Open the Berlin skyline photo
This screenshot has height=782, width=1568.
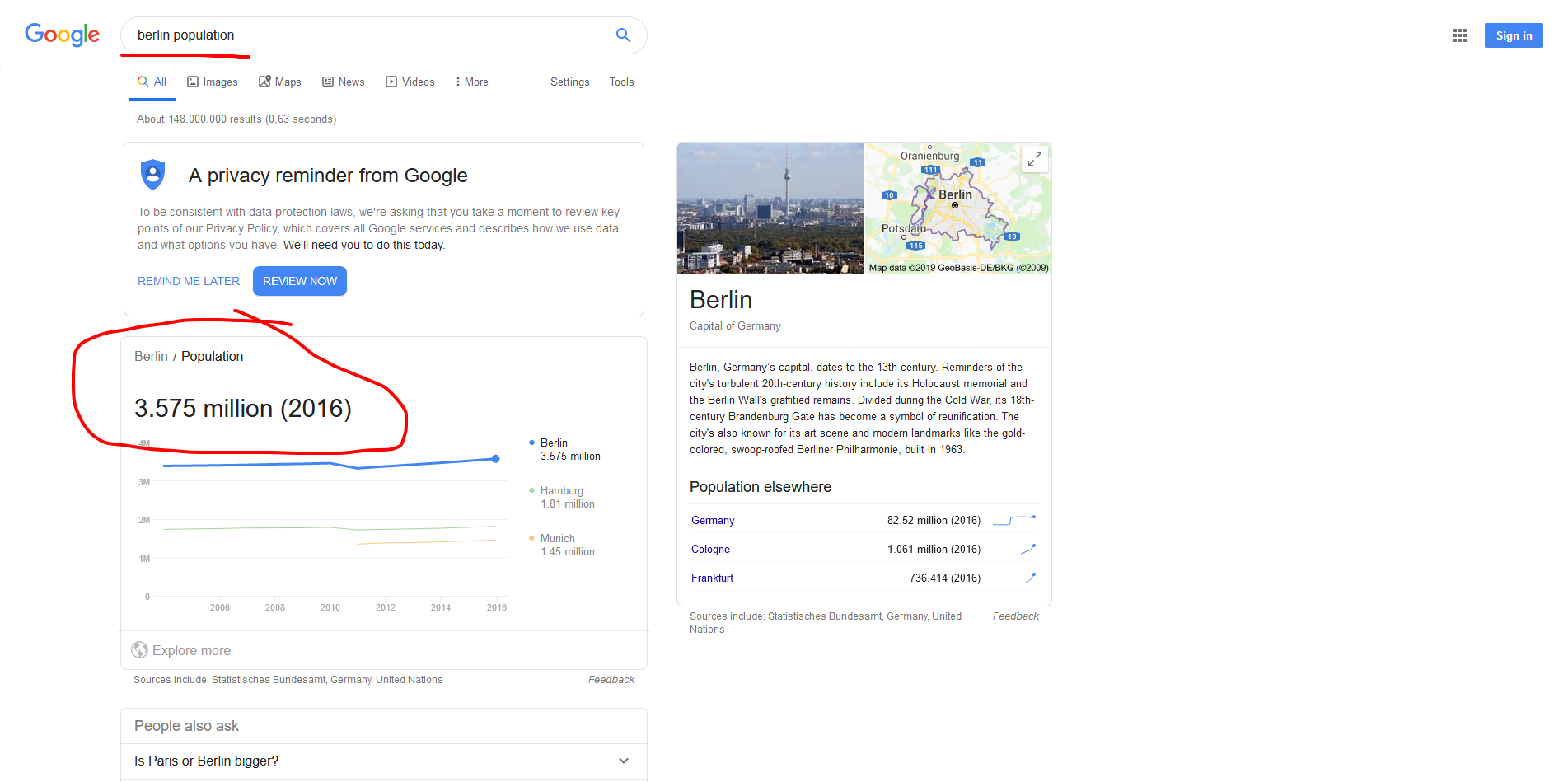tap(770, 208)
